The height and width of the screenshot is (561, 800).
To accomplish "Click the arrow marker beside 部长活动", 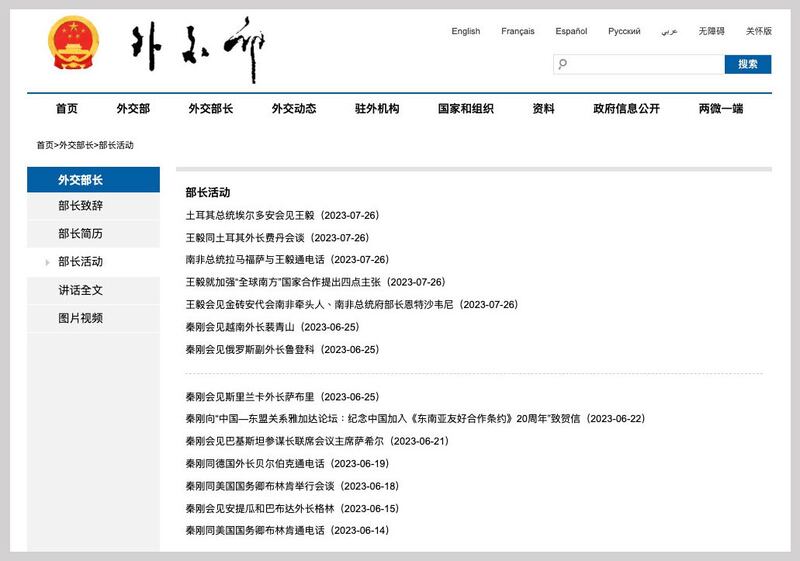I will (47, 262).
